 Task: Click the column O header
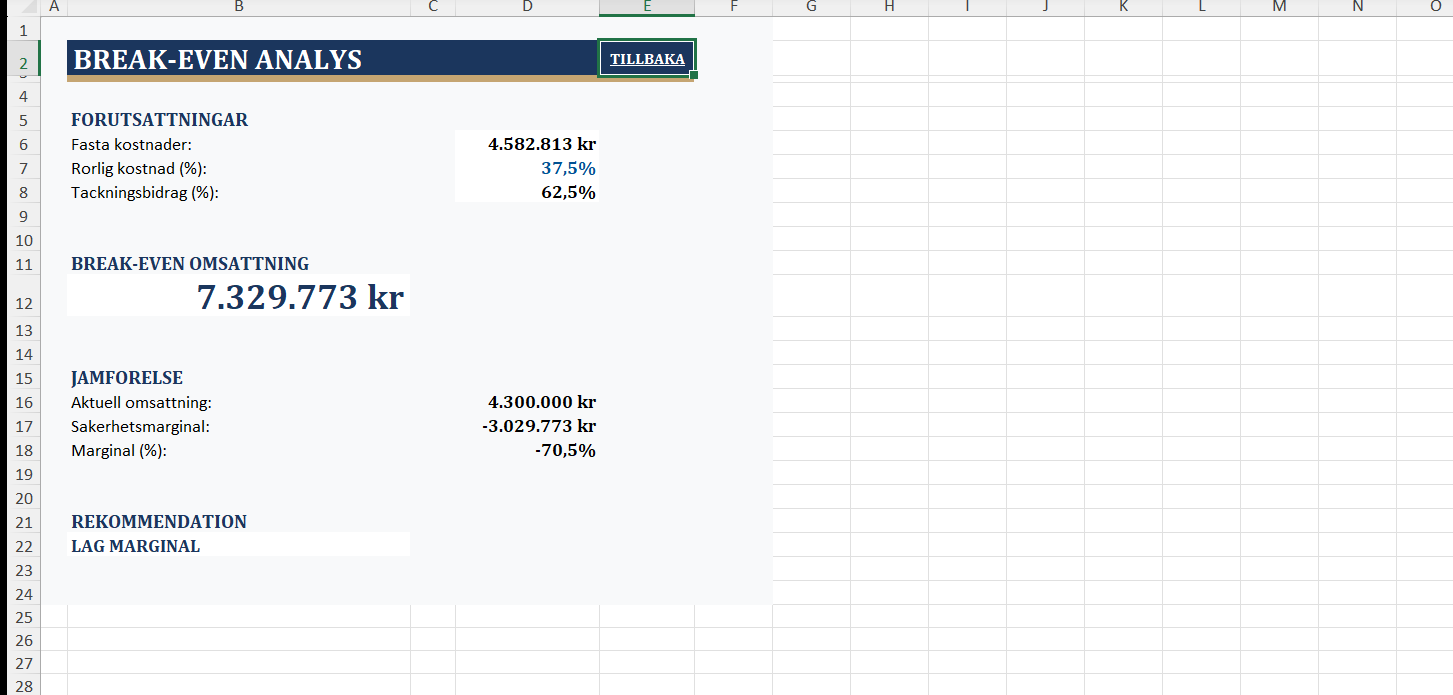click(x=1434, y=8)
